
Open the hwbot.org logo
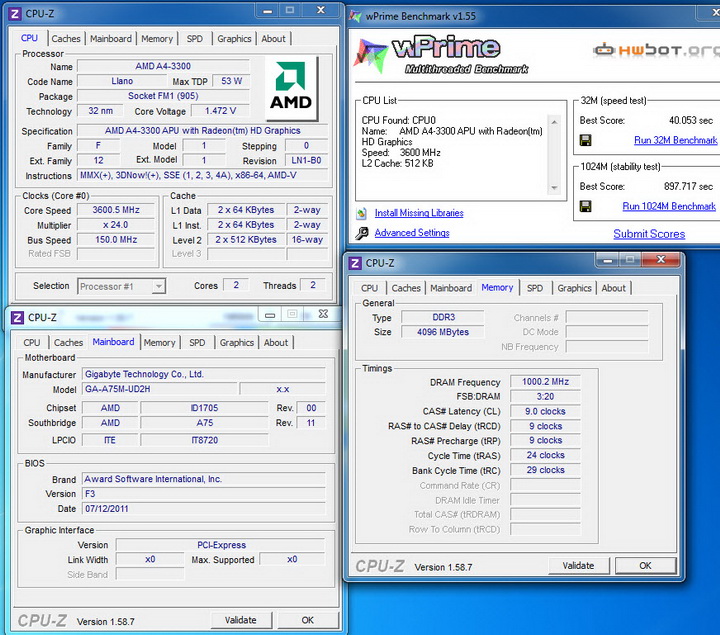657,50
